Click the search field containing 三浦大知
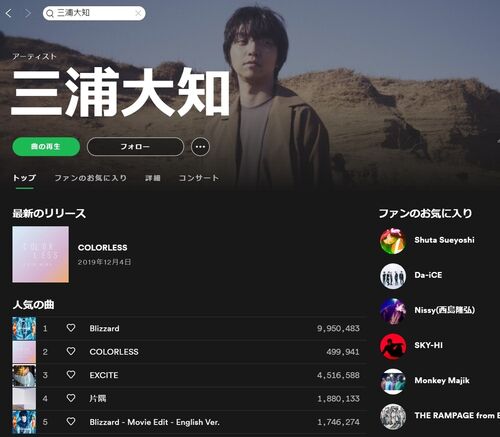 [94, 13]
